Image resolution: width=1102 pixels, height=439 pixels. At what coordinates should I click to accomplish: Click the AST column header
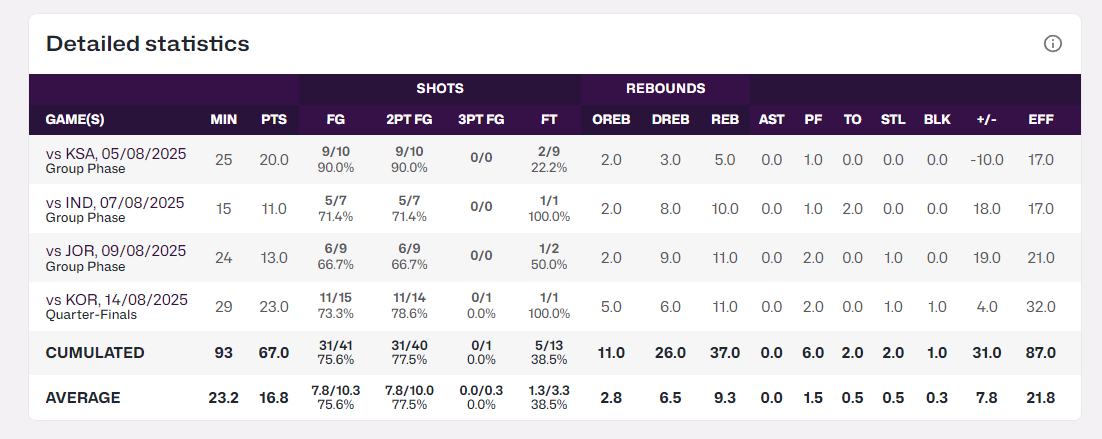tap(771, 120)
